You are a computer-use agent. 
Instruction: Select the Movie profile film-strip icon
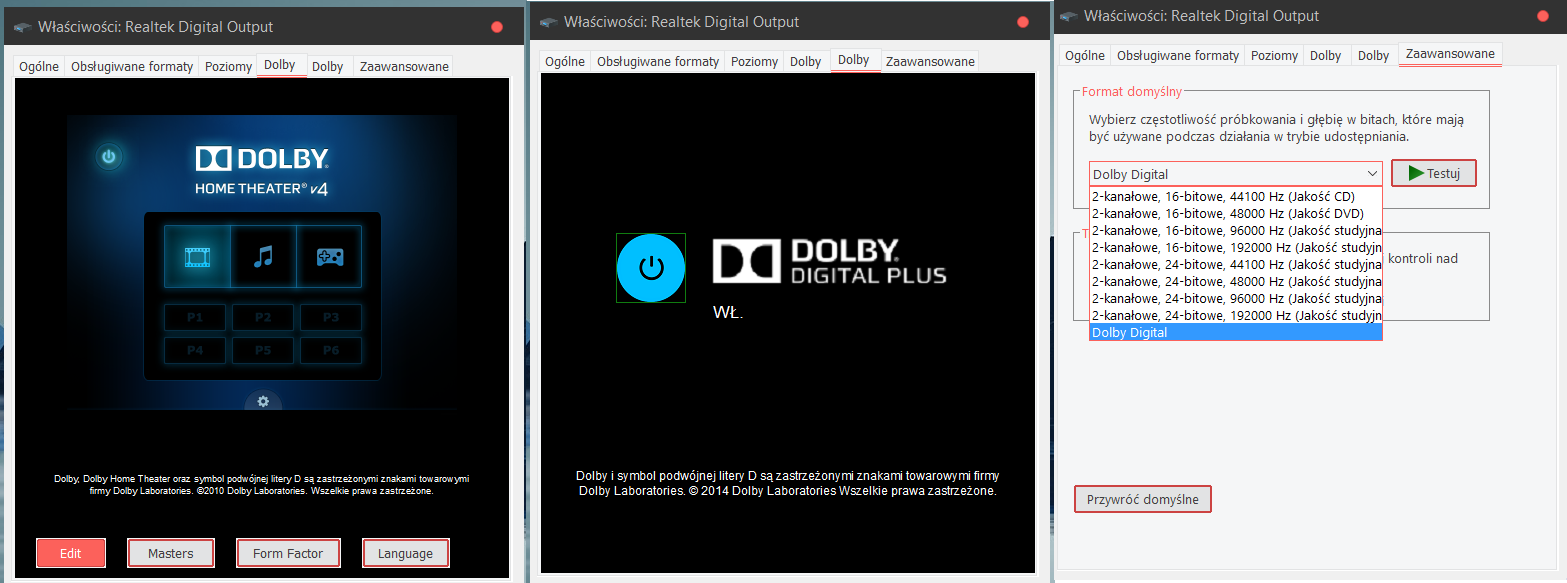pyautogui.click(x=197, y=257)
